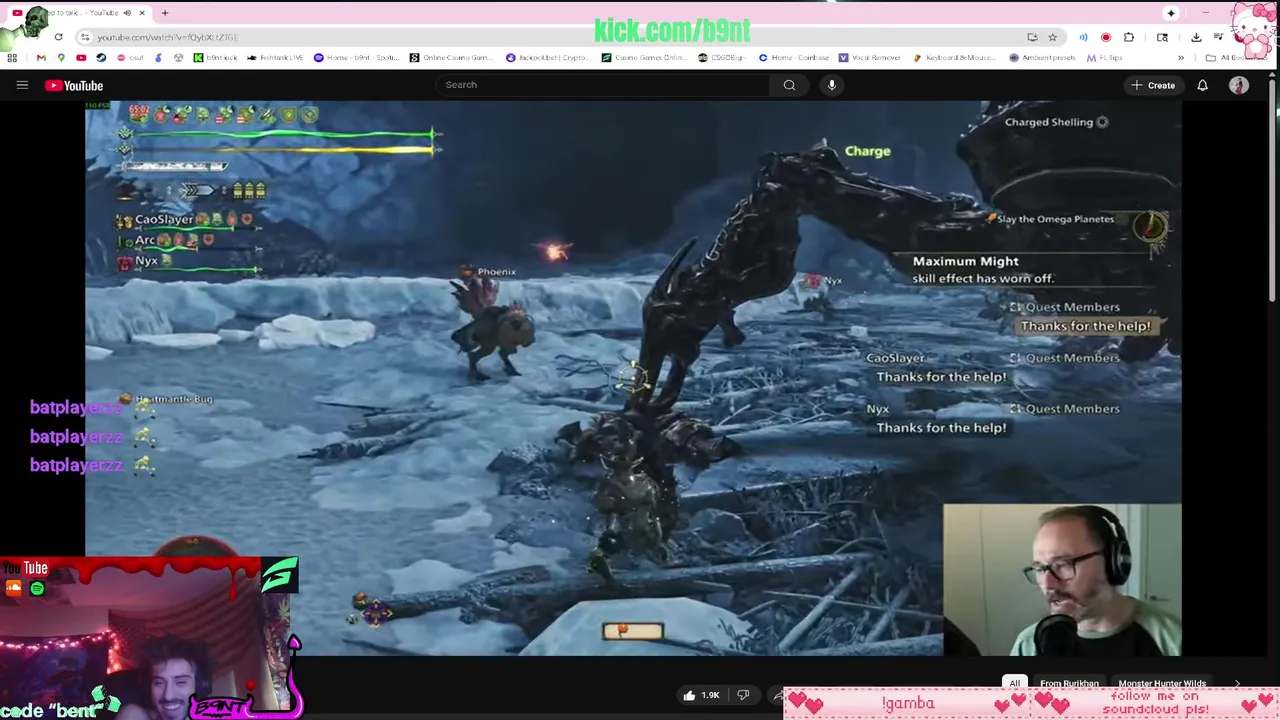1280x720 pixels.
Task: Open the Fishtank LIVE bookmark
Action: point(275,58)
